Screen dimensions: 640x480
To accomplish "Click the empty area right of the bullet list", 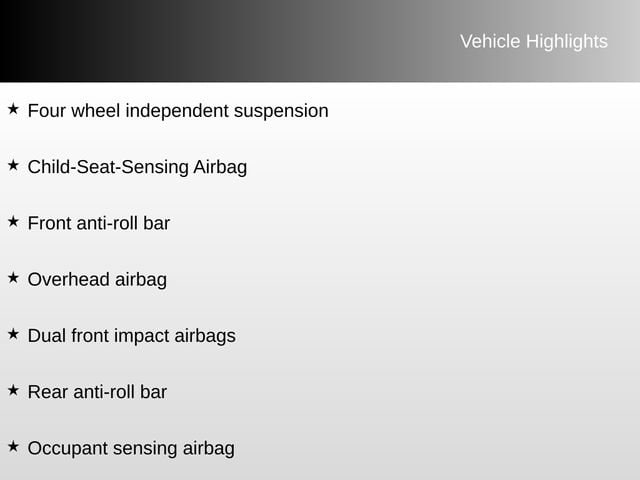I will 480,280.
